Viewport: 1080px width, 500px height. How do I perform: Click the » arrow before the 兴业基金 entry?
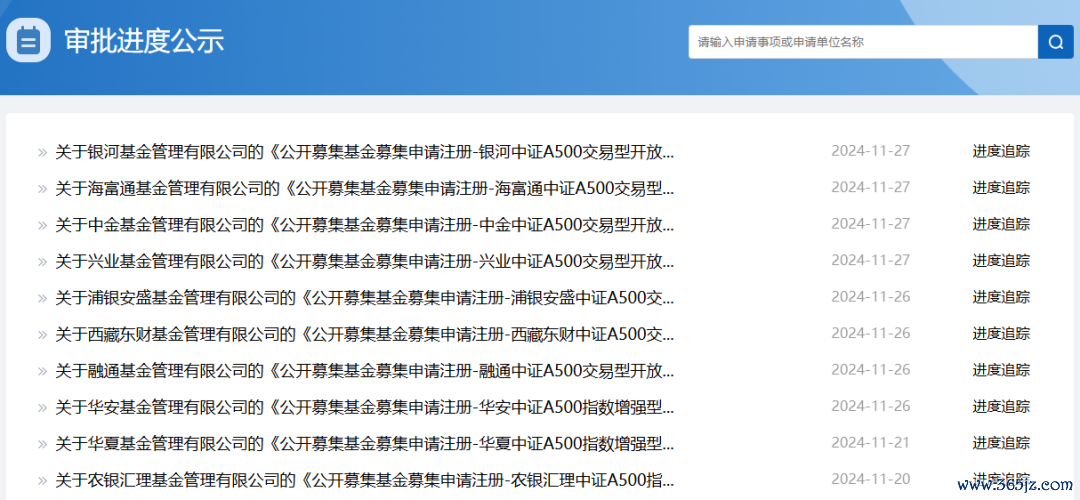[x=42, y=262]
